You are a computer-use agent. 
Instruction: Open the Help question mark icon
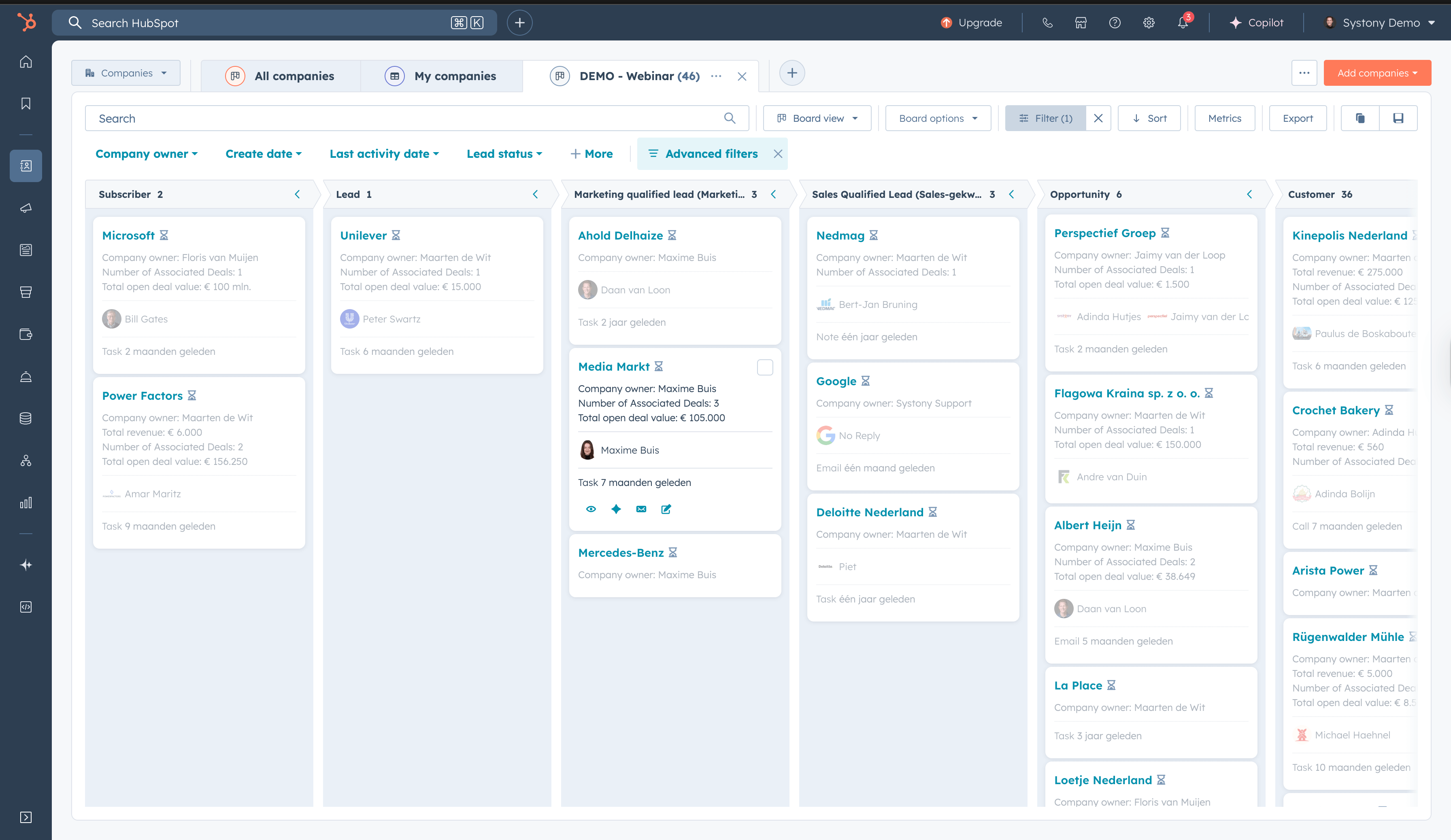click(1115, 22)
